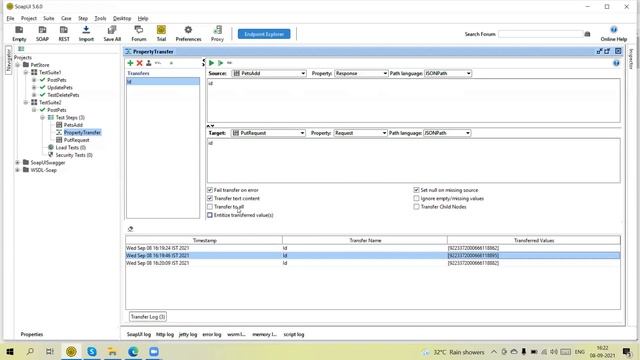Open Online Help icon
Image resolution: width=640 pixels, height=360 pixels.
(613, 33)
